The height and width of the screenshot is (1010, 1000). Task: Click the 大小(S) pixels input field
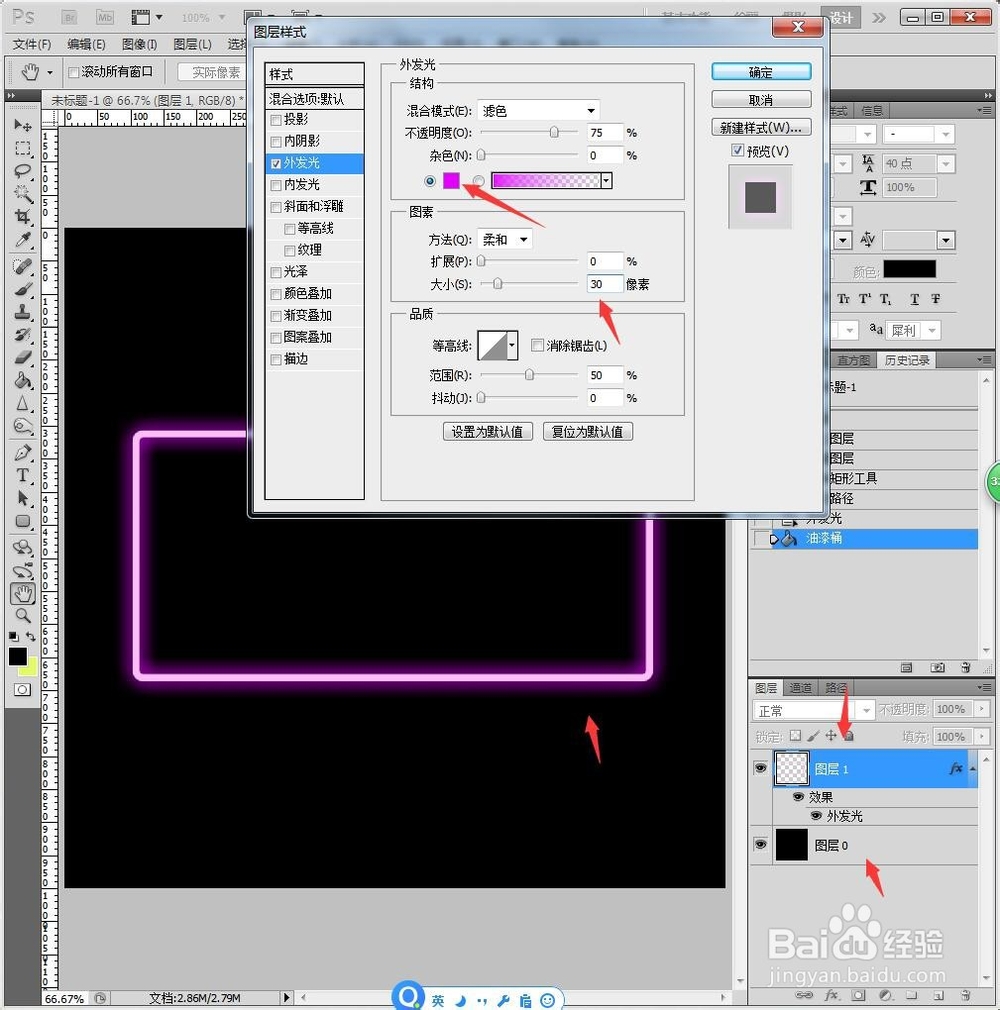pyautogui.click(x=605, y=283)
